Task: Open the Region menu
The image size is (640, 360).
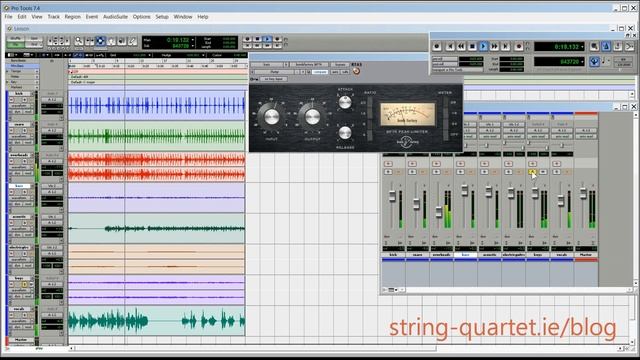Action: (x=73, y=17)
